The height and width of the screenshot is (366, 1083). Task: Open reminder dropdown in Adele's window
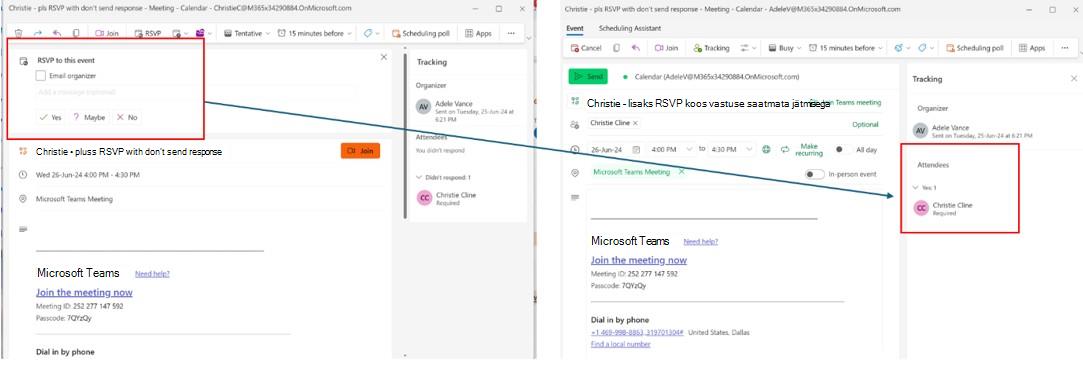pos(846,48)
